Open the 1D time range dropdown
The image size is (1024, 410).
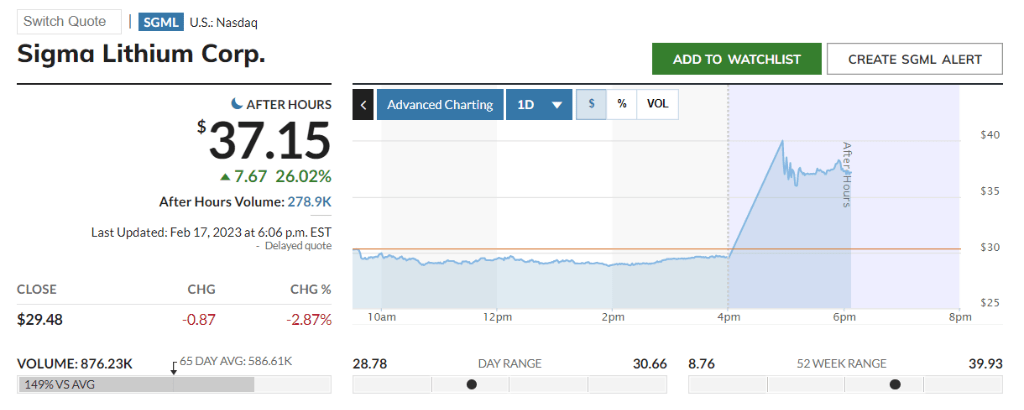(x=538, y=104)
